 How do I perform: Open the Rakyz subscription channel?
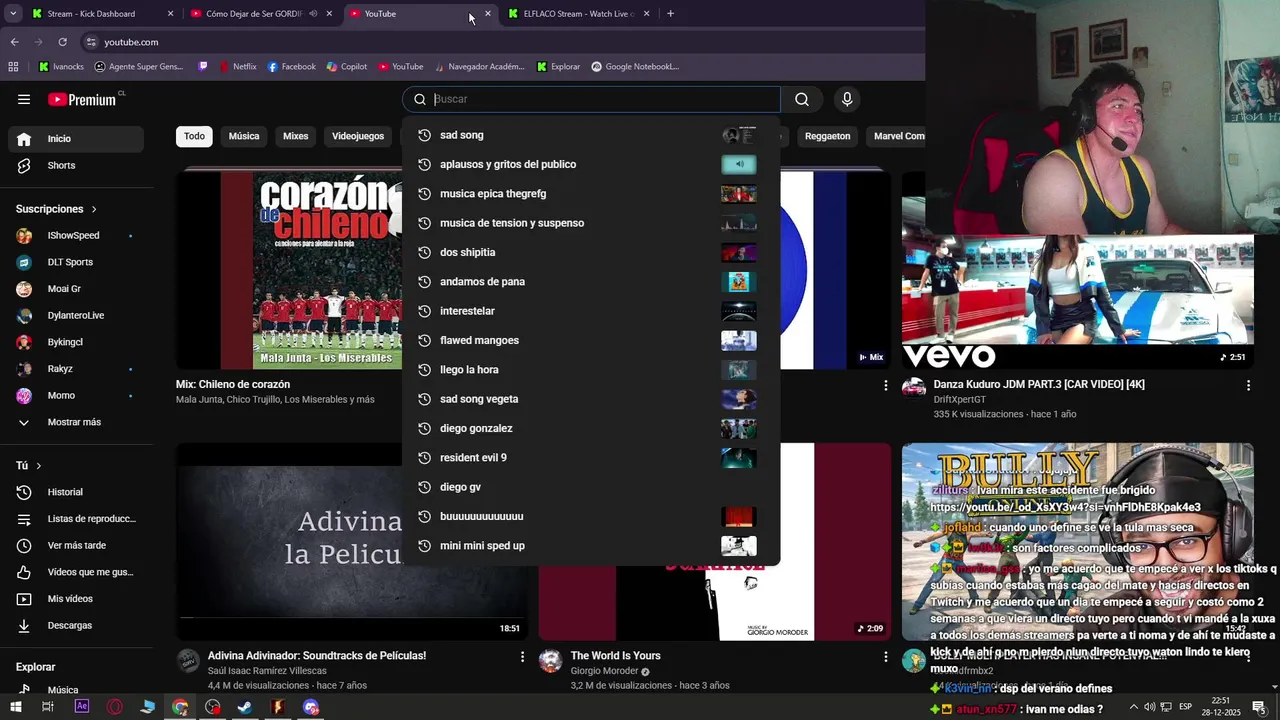point(76,369)
